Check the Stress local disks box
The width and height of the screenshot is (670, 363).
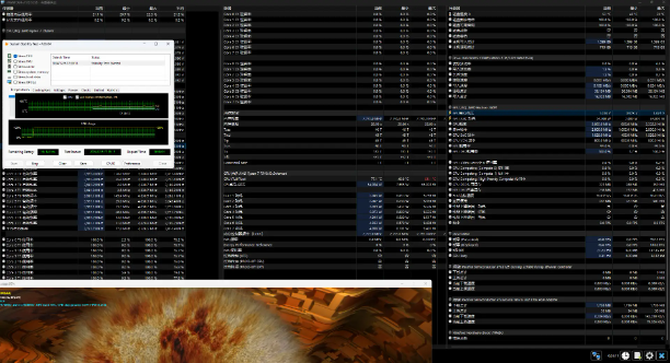point(15,77)
